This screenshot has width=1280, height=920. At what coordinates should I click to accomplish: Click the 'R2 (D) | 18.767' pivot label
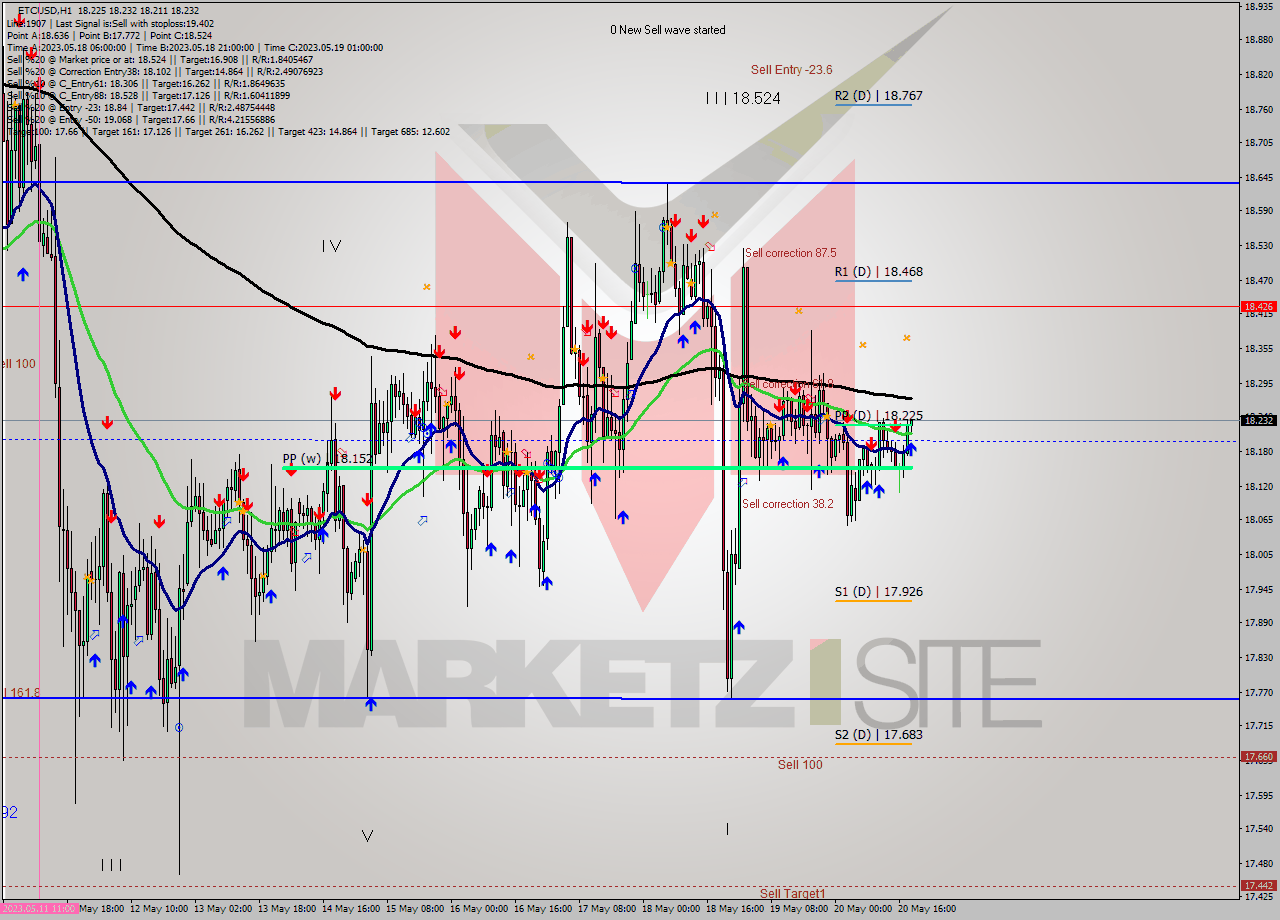coord(879,96)
